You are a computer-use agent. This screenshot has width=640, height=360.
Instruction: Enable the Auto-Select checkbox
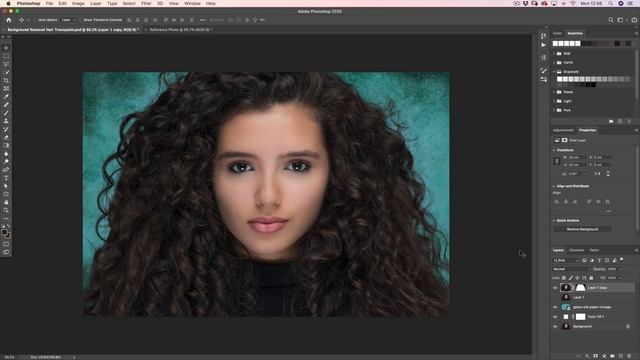pyautogui.click(x=36, y=20)
